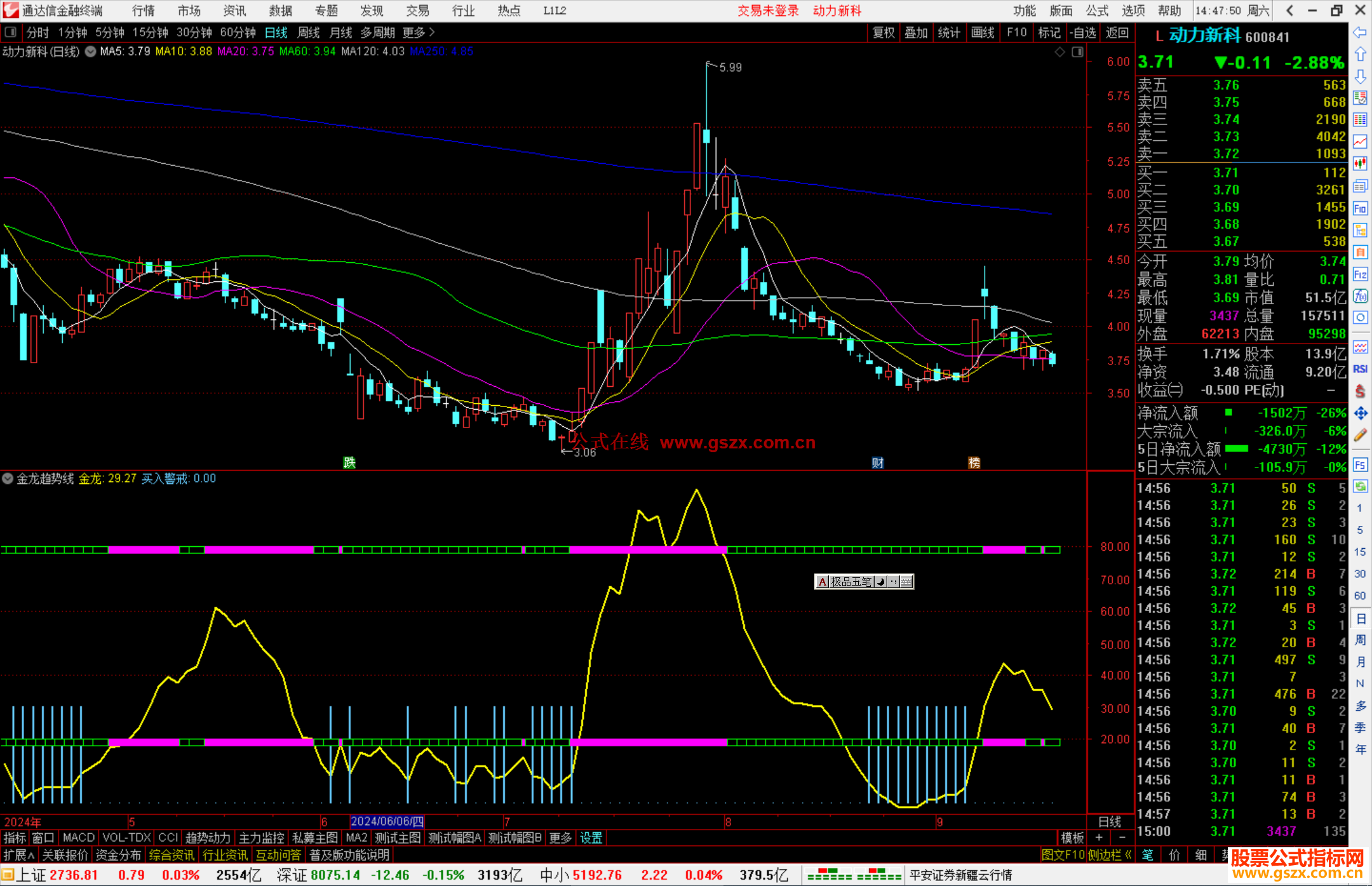The height and width of the screenshot is (886, 1372).
Task: Select 年 yearly period in right sidebar
Action: [1361, 749]
